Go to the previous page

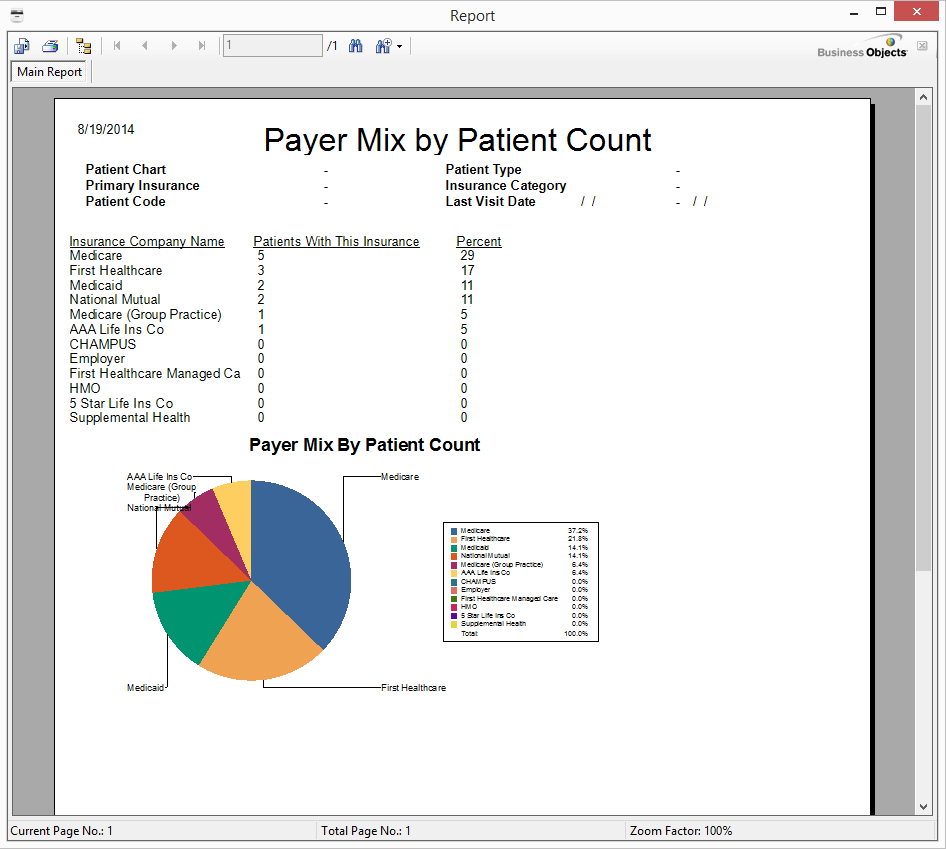pos(145,46)
